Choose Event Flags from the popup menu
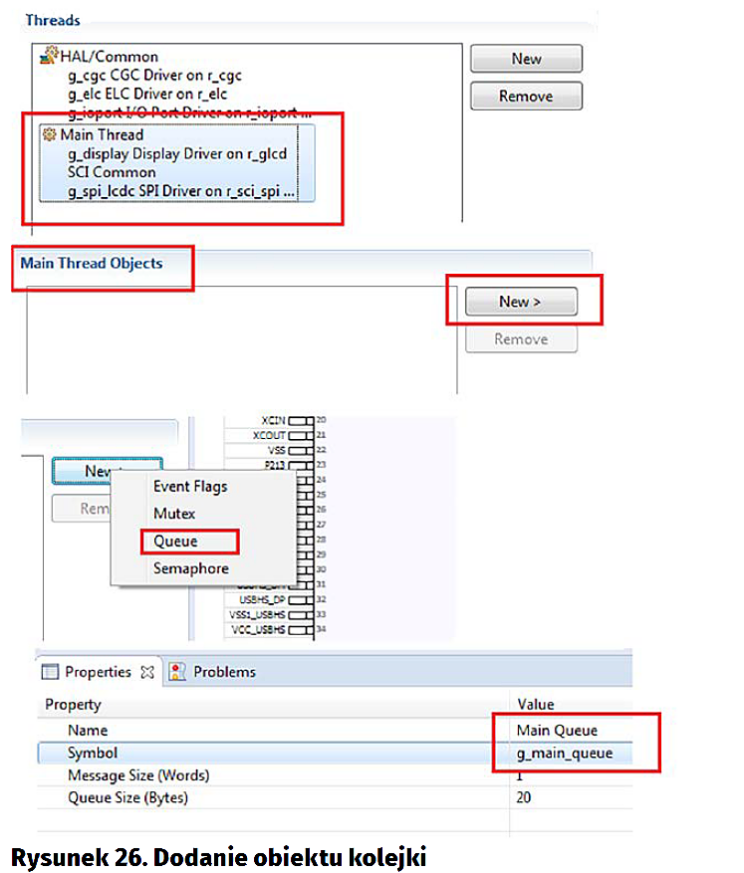Image resolution: width=744 pixels, height=873 pixels. point(190,486)
